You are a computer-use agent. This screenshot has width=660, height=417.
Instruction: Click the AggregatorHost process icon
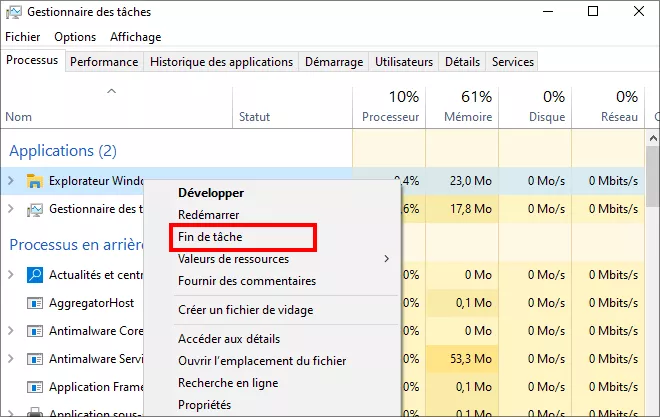[35, 303]
